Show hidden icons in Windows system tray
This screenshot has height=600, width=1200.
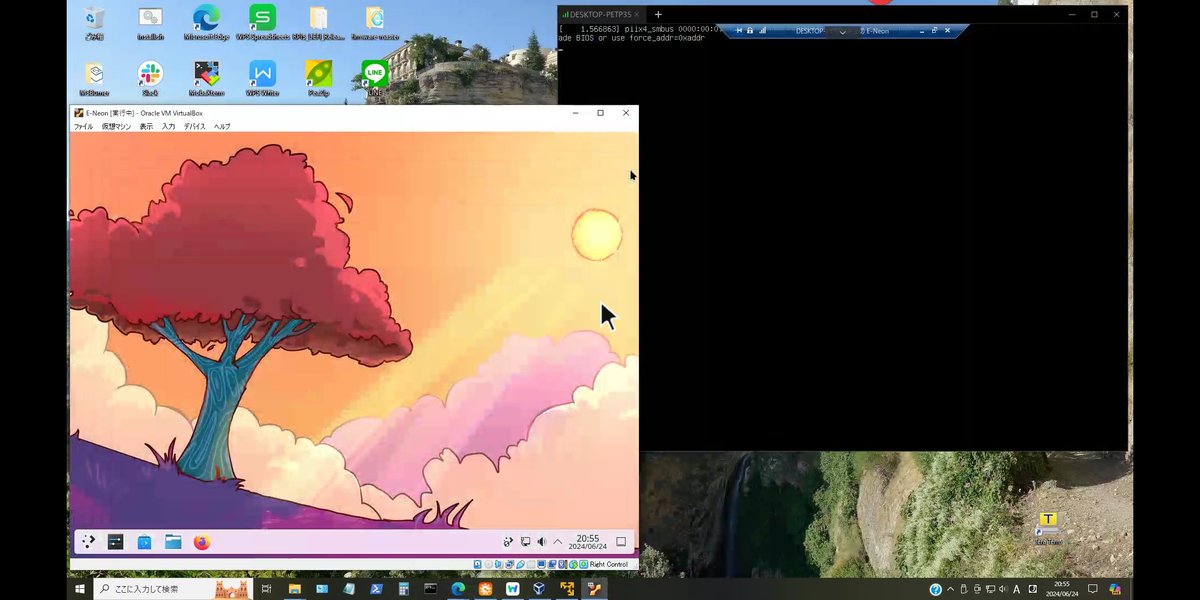950,589
